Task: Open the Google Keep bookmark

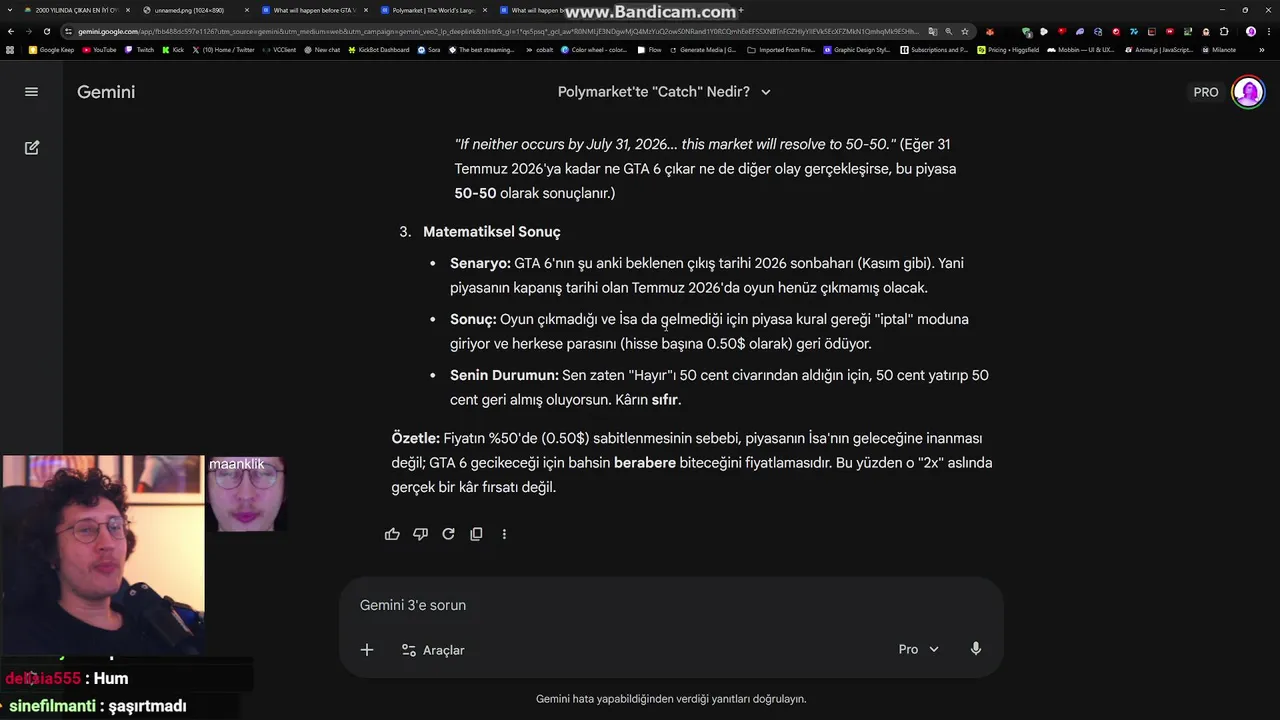Action: coord(51,49)
